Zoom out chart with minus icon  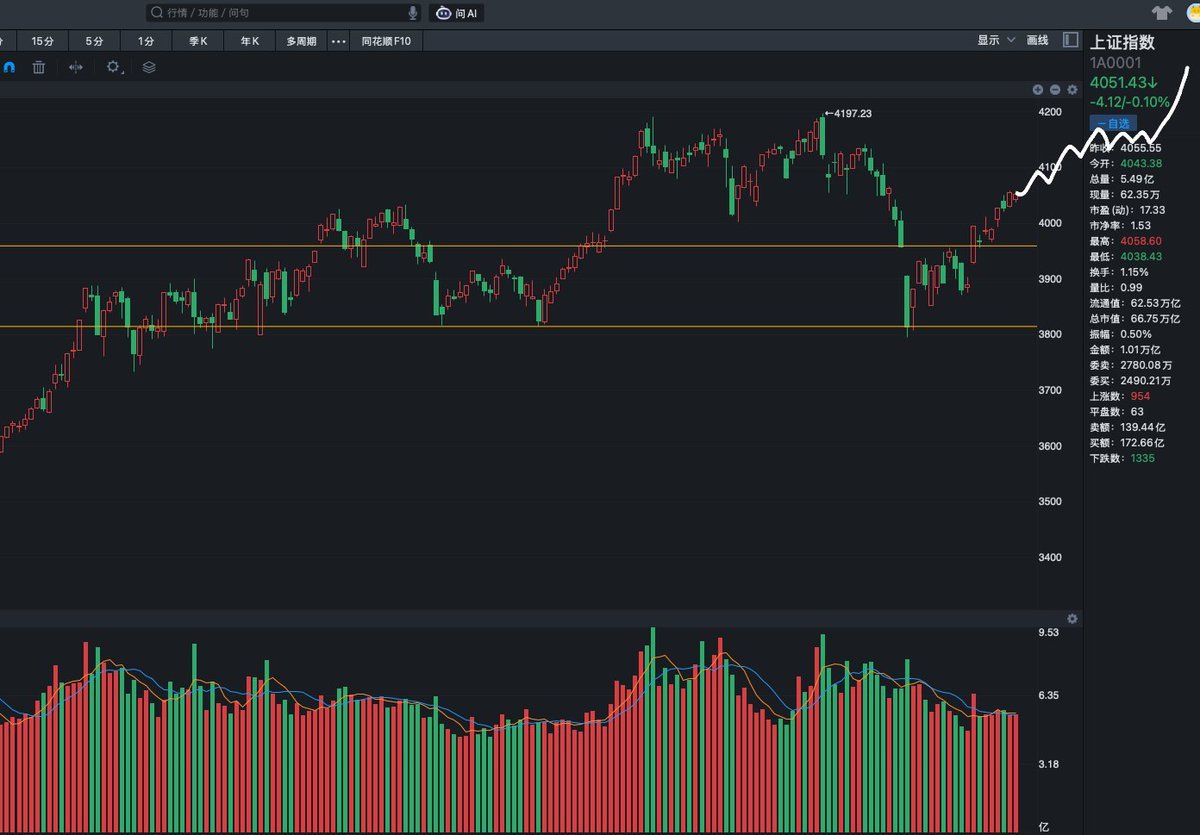tap(1055, 89)
